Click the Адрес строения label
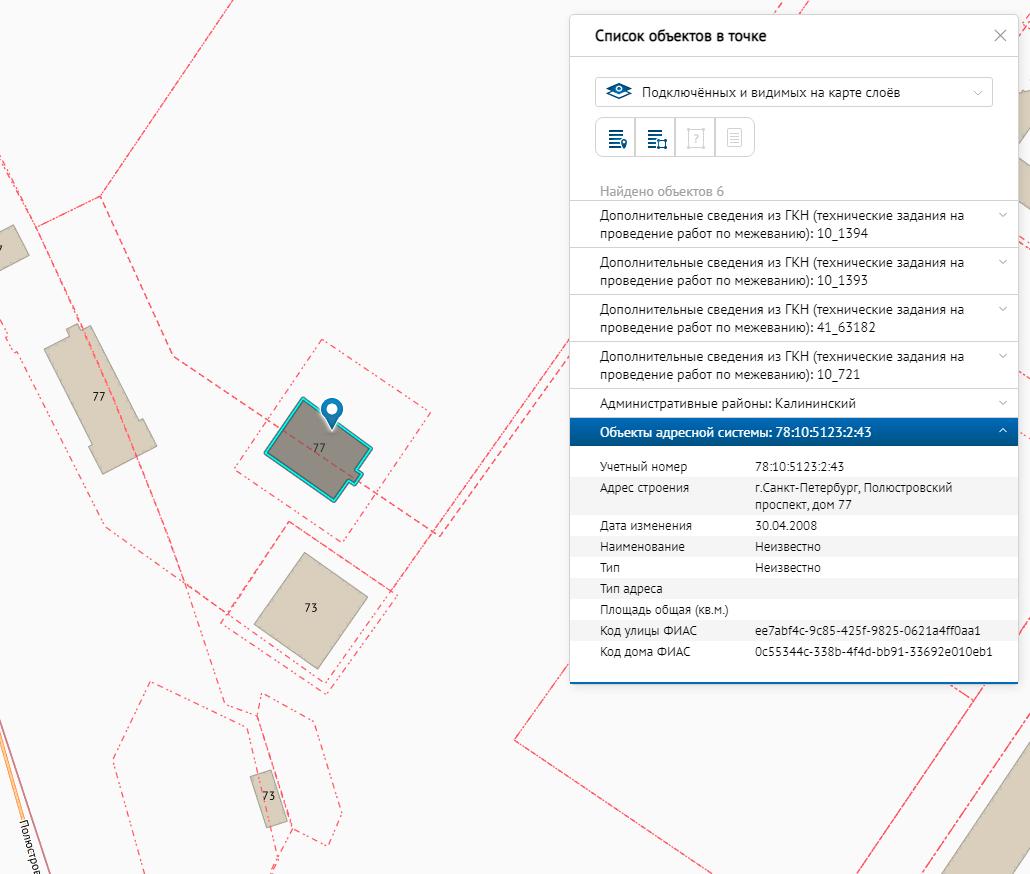 tap(644, 488)
